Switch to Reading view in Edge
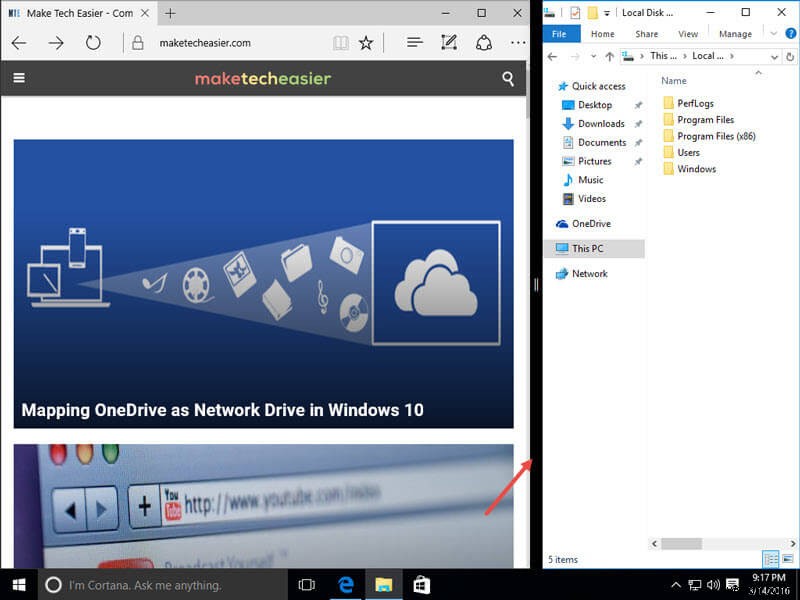The image size is (800, 600). 340,43
